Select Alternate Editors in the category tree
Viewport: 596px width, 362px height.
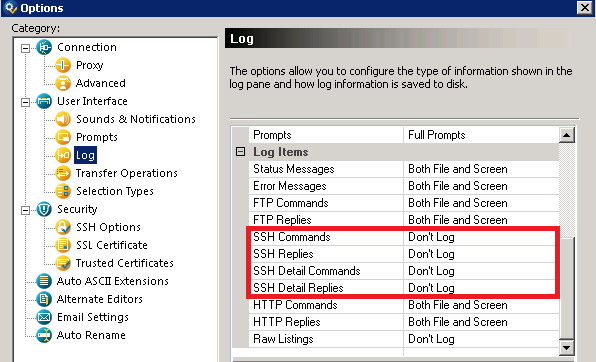coord(100,299)
